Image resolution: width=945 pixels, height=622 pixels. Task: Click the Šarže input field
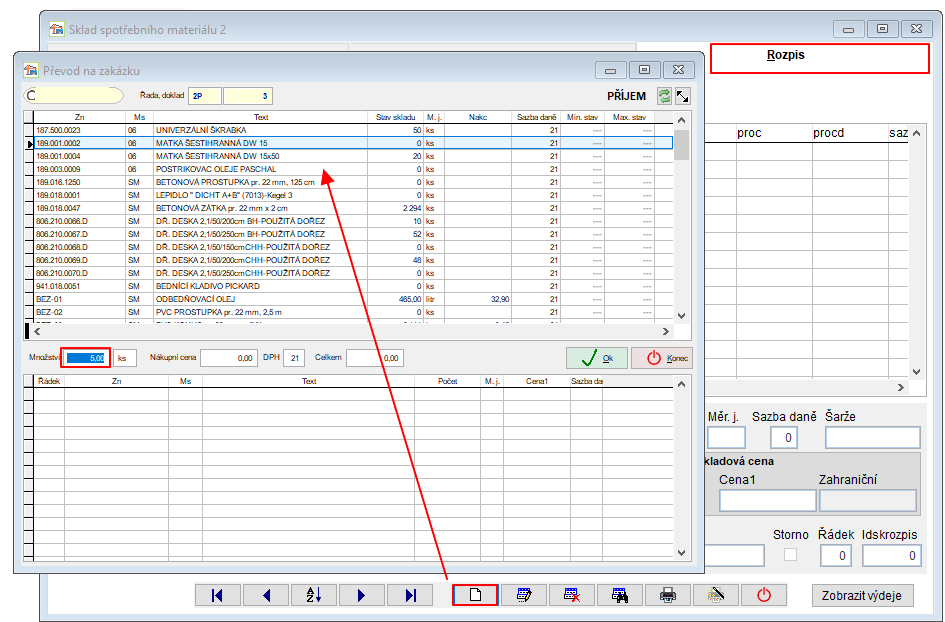(x=873, y=438)
